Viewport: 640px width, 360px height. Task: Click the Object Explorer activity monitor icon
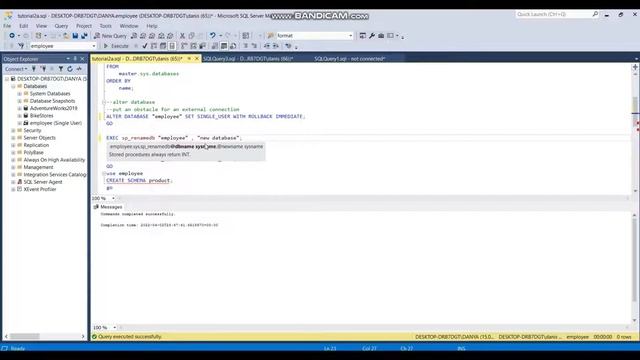79,69
